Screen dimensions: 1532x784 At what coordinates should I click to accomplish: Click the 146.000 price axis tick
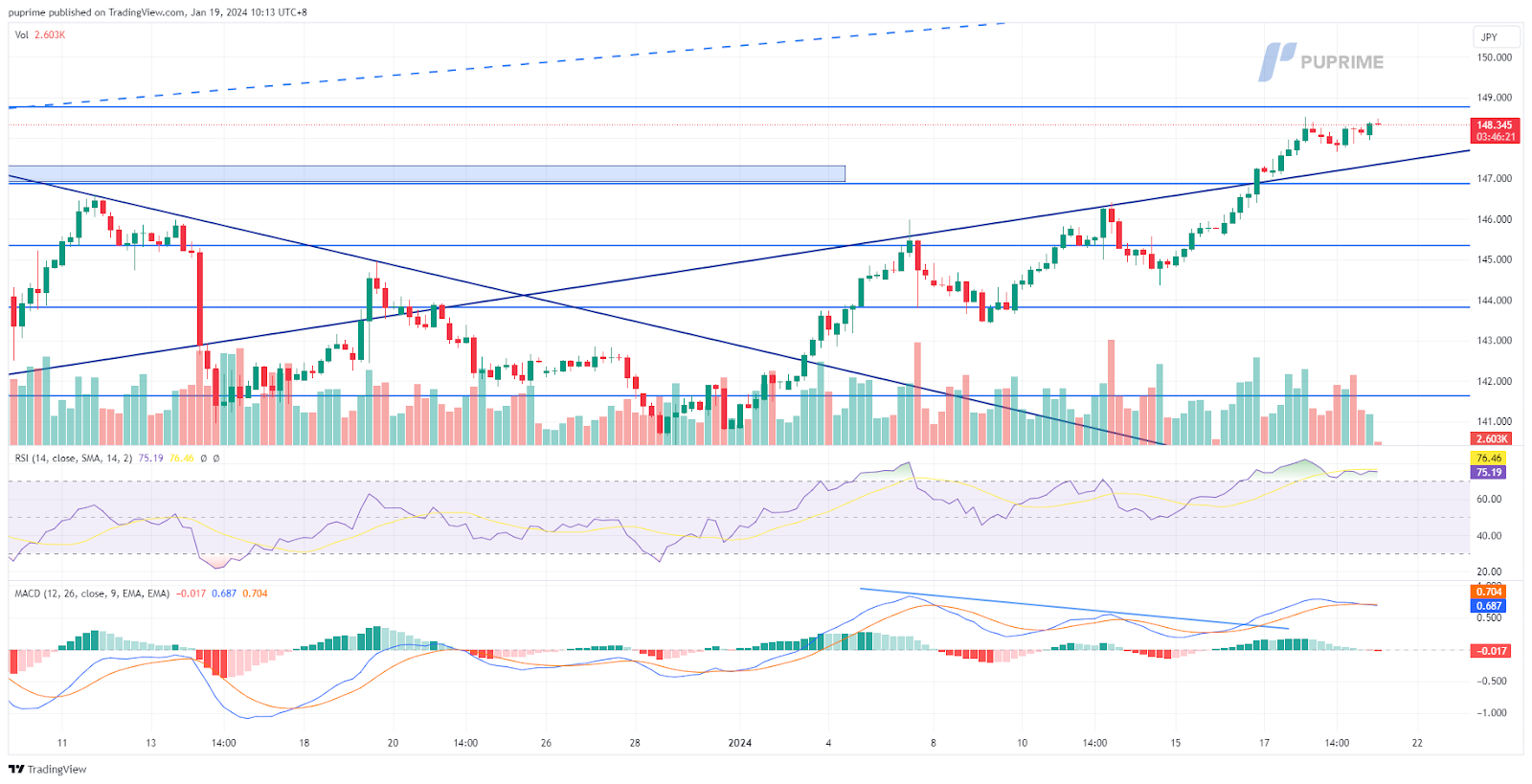(1495, 219)
